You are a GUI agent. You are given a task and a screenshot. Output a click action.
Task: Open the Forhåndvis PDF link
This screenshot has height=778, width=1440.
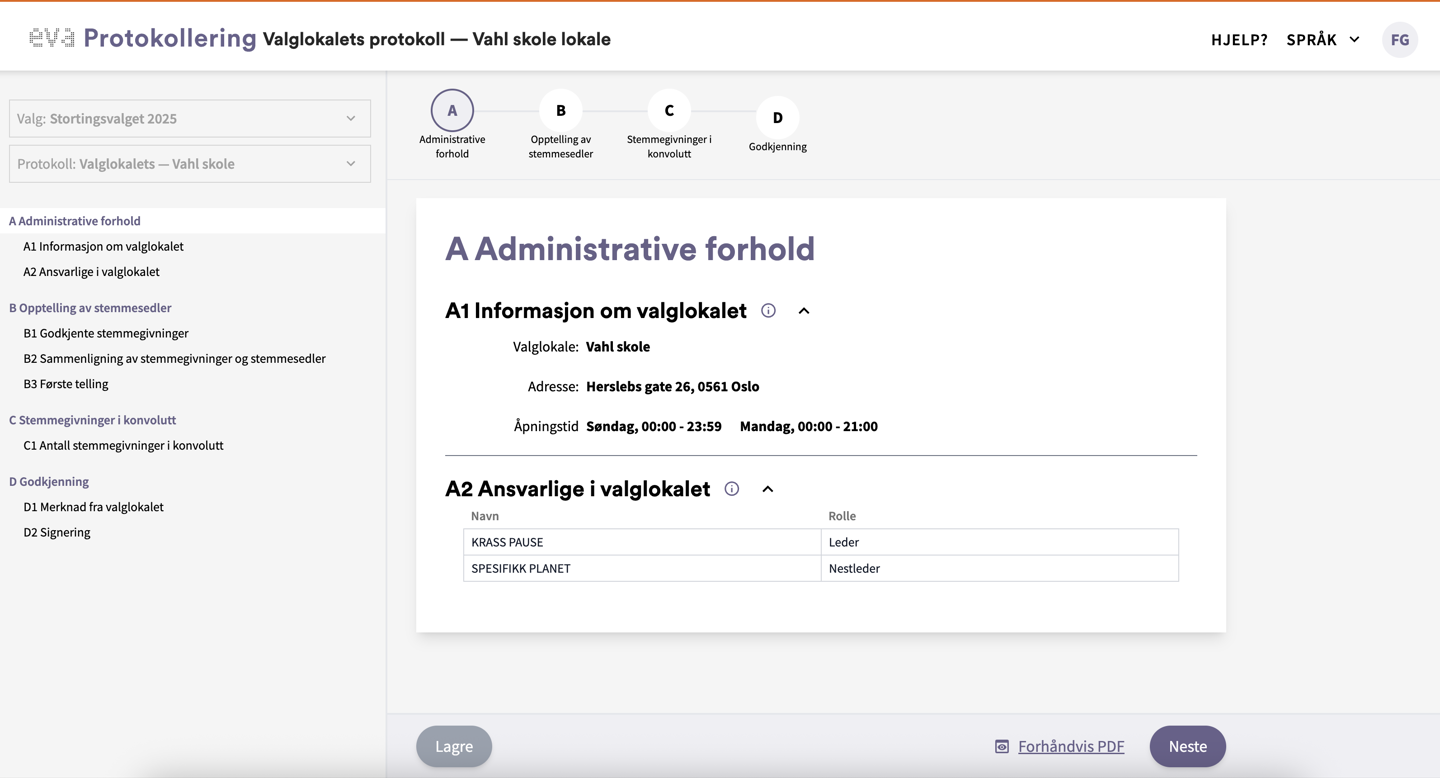pyautogui.click(x=1070, y=747)
